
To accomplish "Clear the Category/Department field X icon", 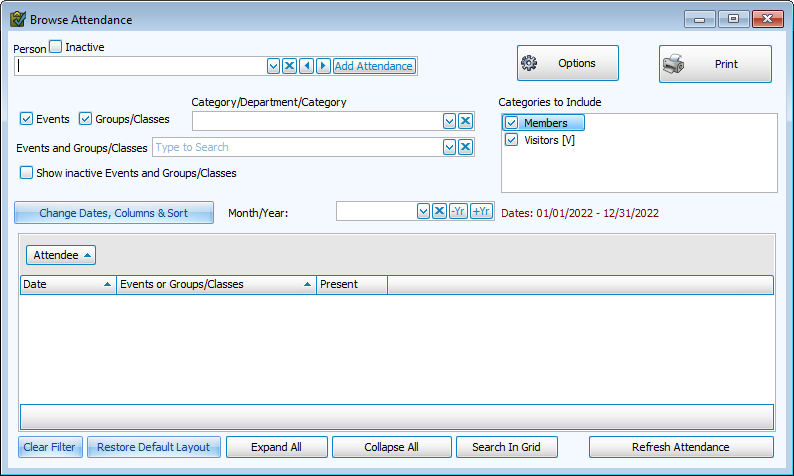I will 465,121.
